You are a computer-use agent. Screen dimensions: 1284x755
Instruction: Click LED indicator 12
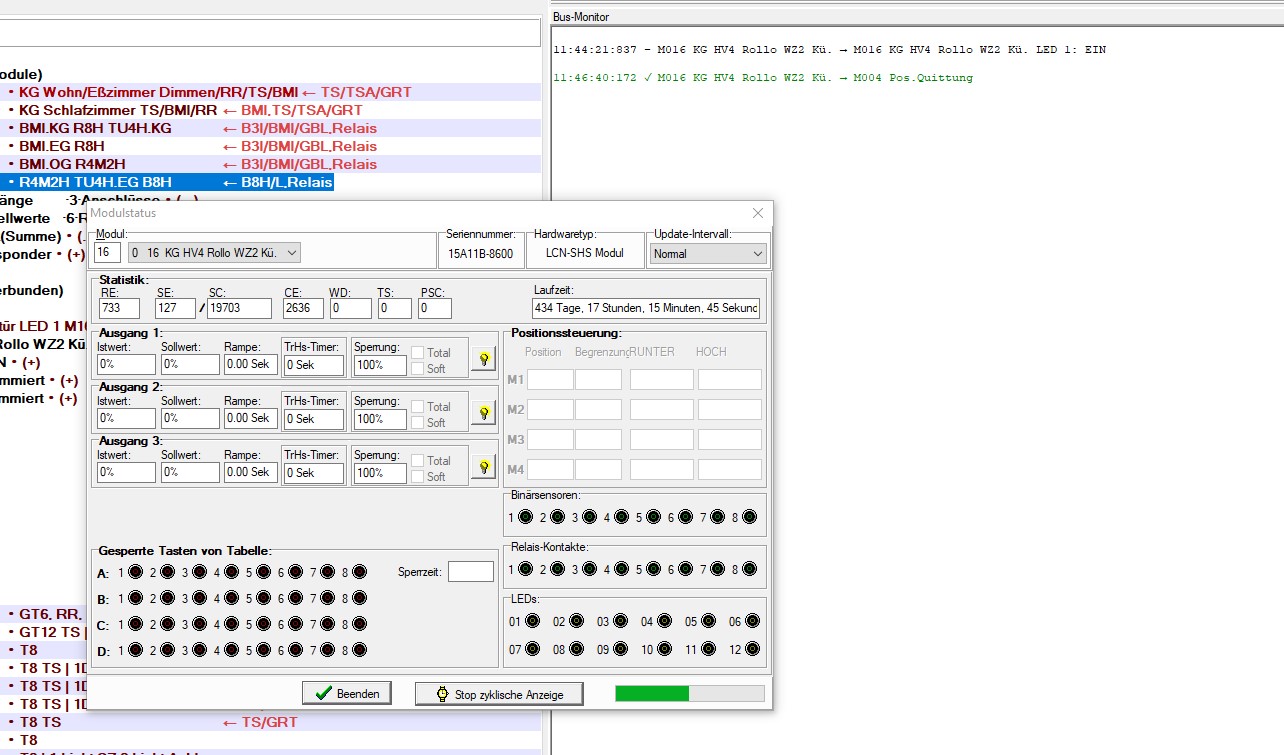point(751,649)
